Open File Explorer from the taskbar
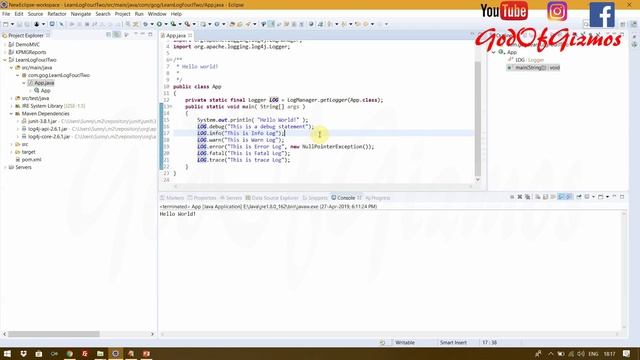The width and height of the screenshot is (640, 360). tap(100, 354)
